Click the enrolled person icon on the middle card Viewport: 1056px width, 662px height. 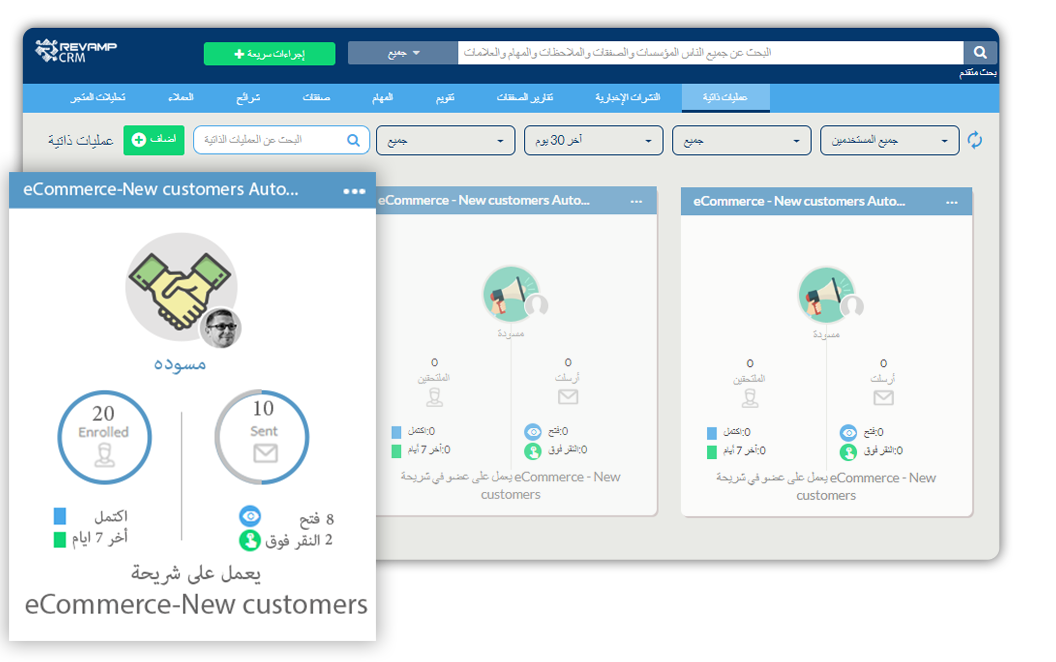[434, 397]
